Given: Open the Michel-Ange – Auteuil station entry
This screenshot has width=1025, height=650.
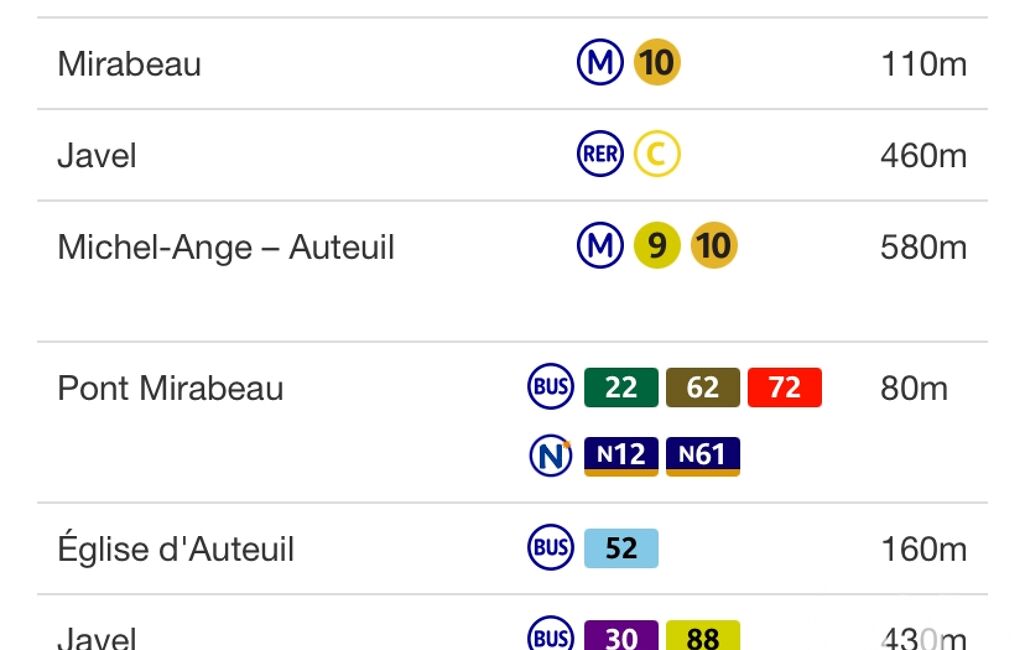Looking at the screenshot, I should (512, 271).
